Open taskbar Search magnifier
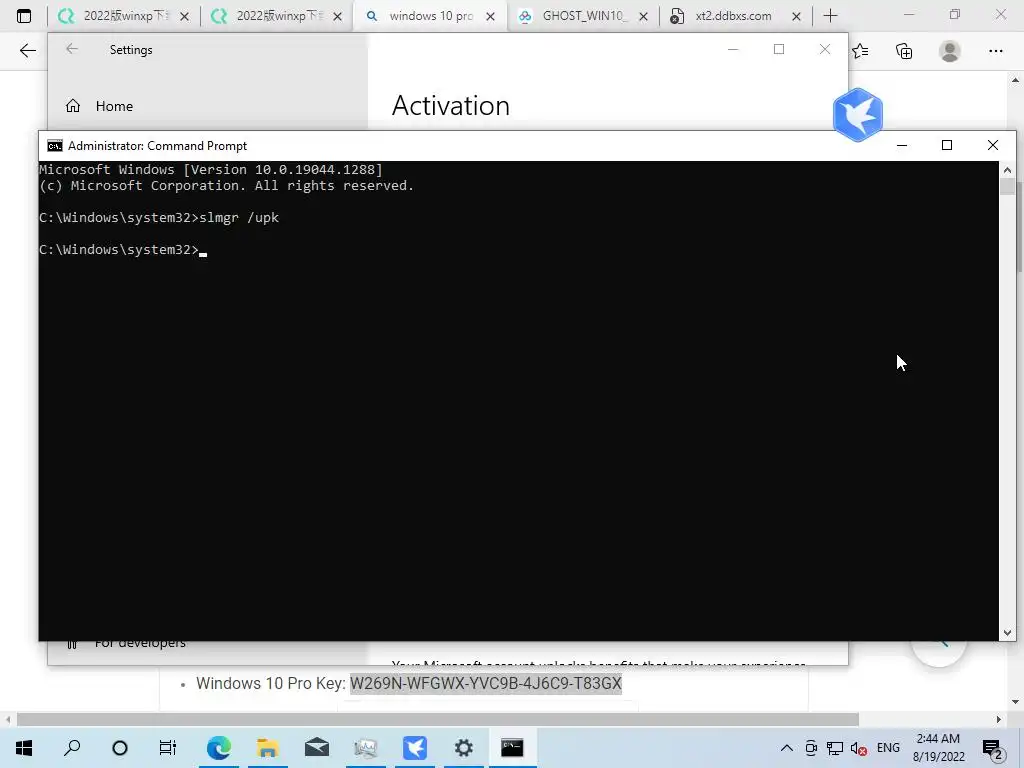The image size is (1024, 768). (72, 748)
